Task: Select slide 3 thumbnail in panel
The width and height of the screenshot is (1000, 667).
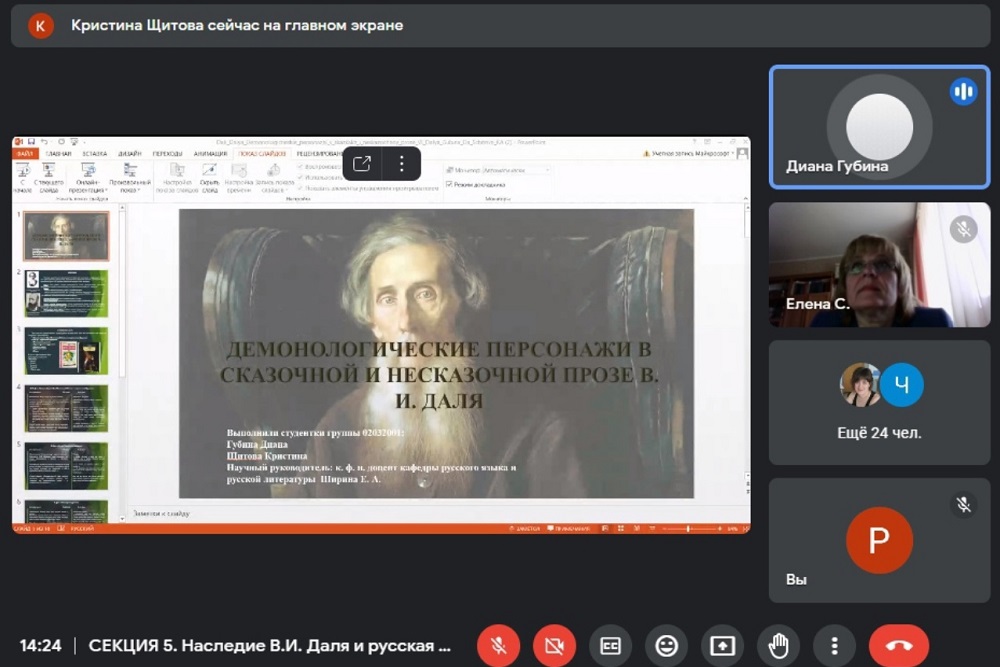Action: [66, 351]
